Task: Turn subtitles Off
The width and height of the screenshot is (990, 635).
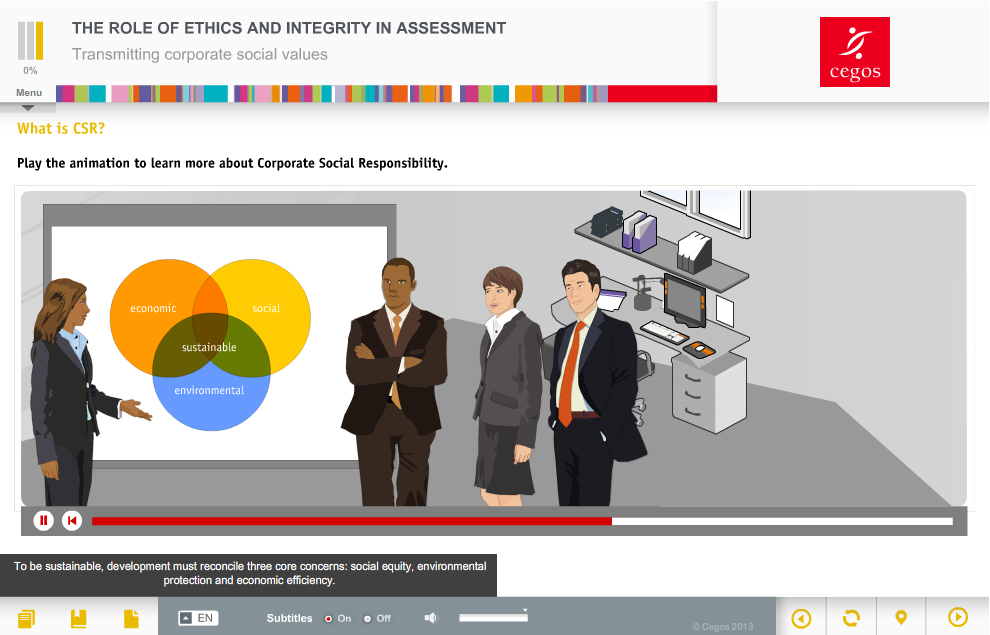Action: [367, 619]
